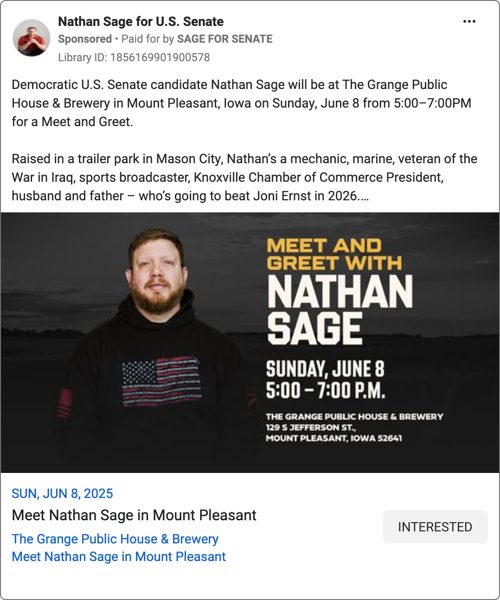This screenshot has height=600, width=500.
Task: Open the three-dot options menu
Action: 469,21
